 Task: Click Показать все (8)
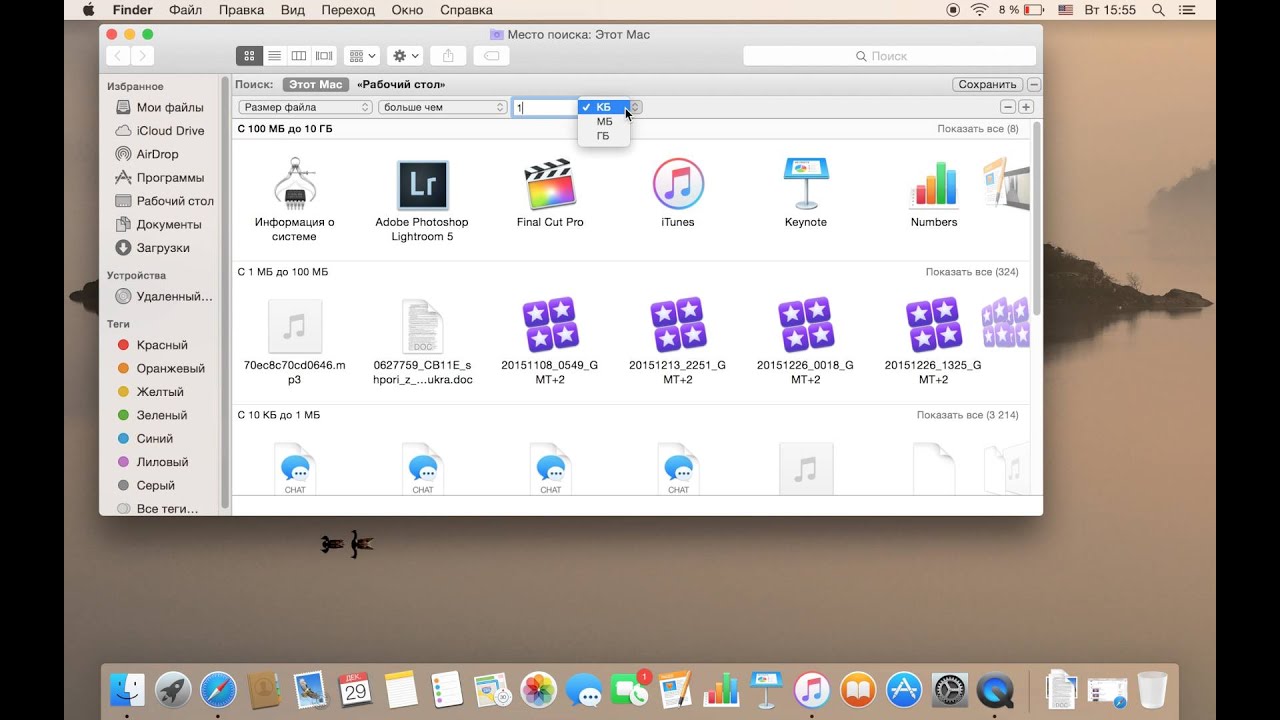click(x=978, y=129)
